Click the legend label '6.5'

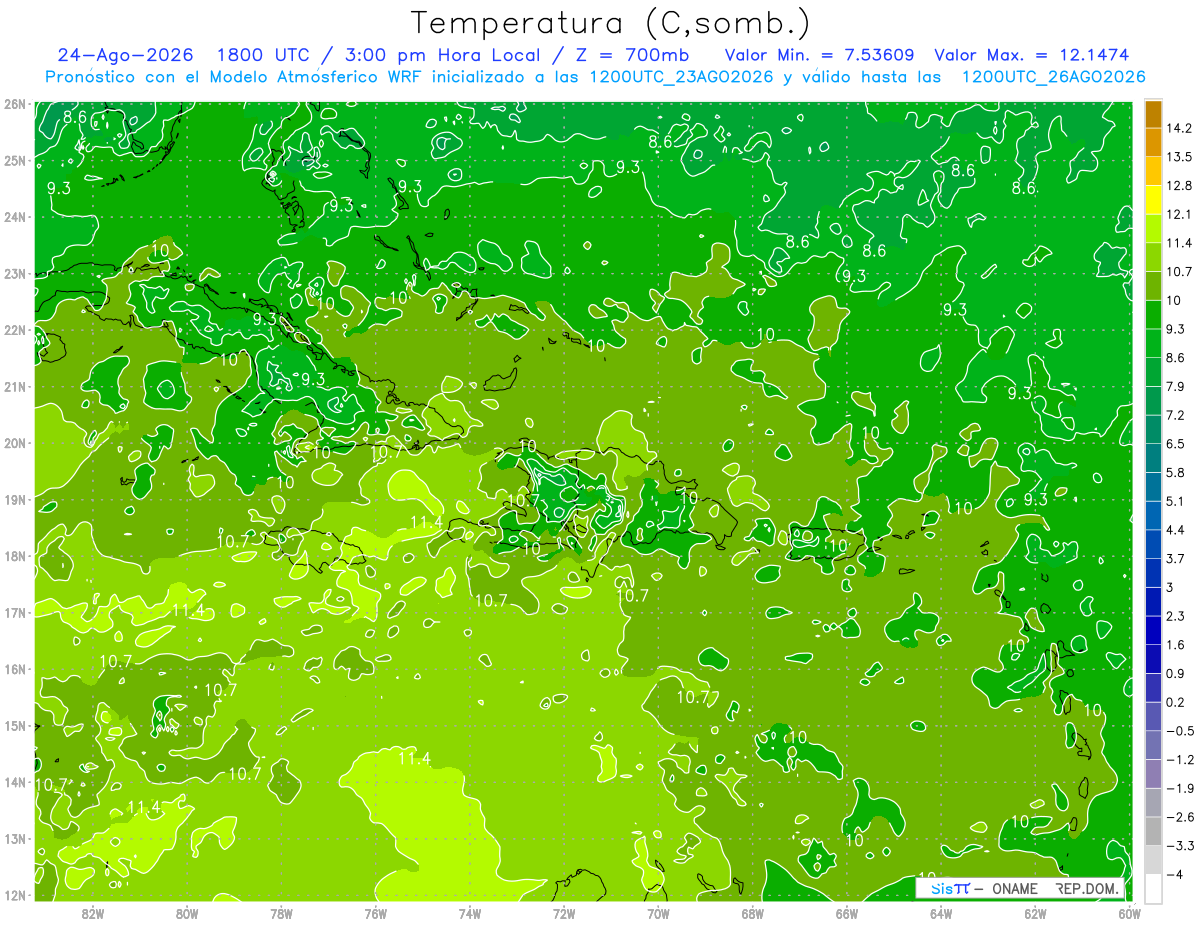pos(1176,444)
